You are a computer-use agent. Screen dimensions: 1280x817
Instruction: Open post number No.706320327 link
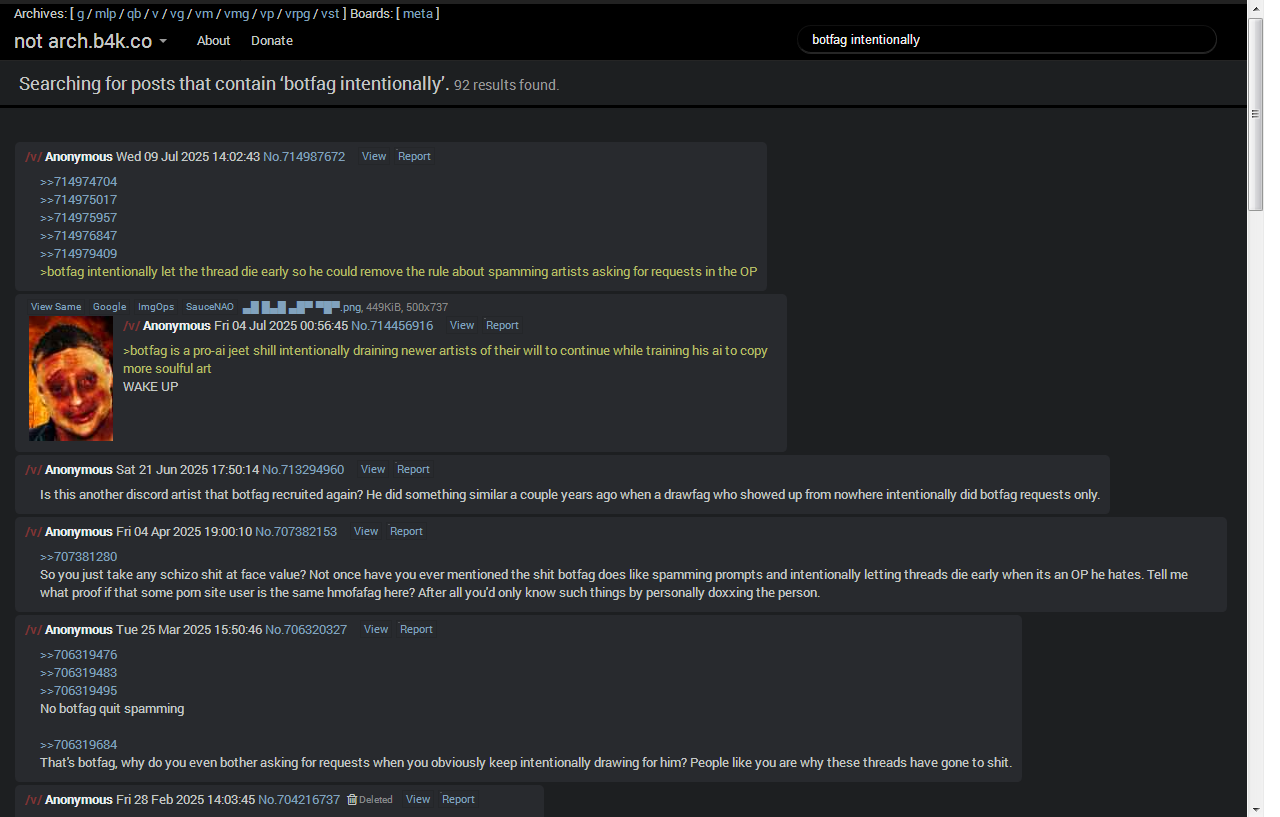point(306,630)
